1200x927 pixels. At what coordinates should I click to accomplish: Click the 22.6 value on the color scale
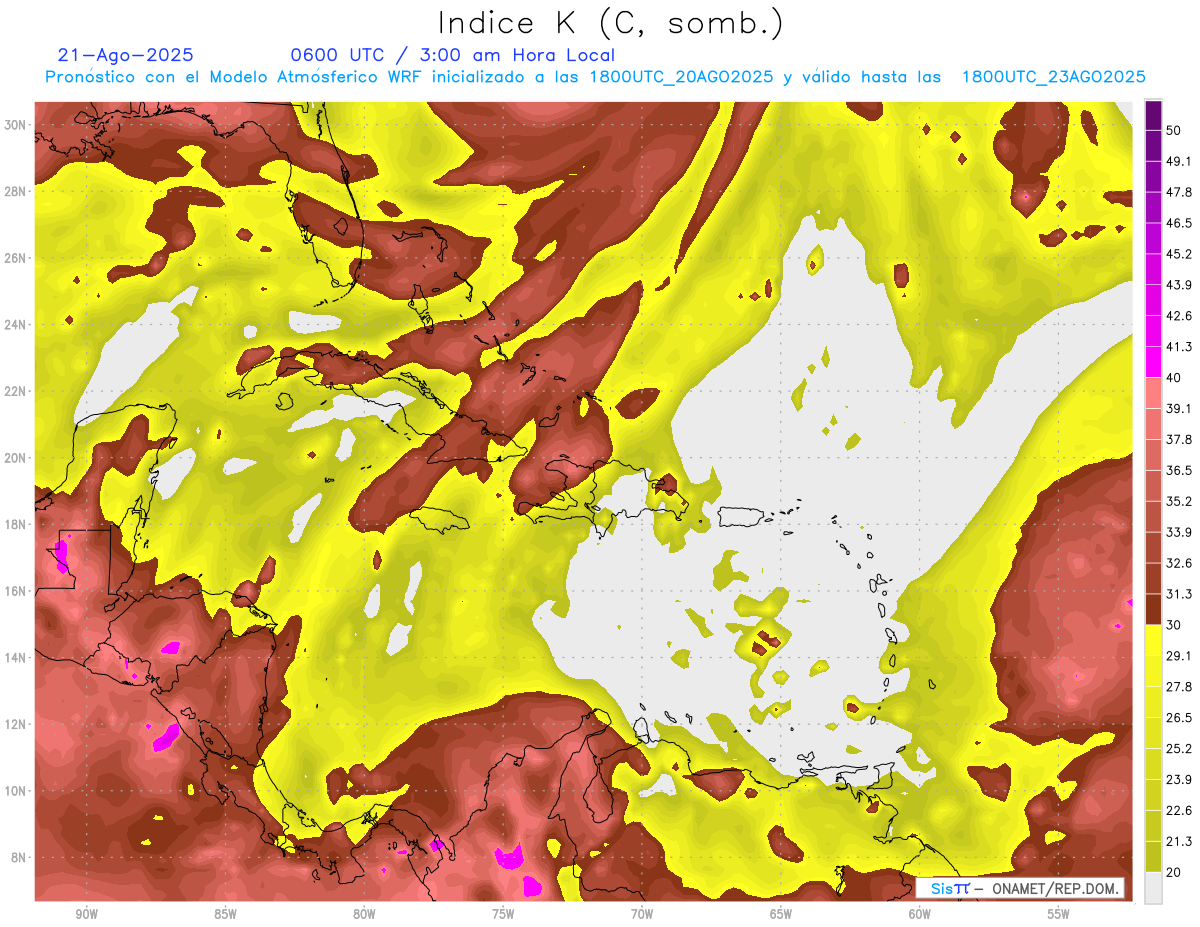(x=1178, y=810)
